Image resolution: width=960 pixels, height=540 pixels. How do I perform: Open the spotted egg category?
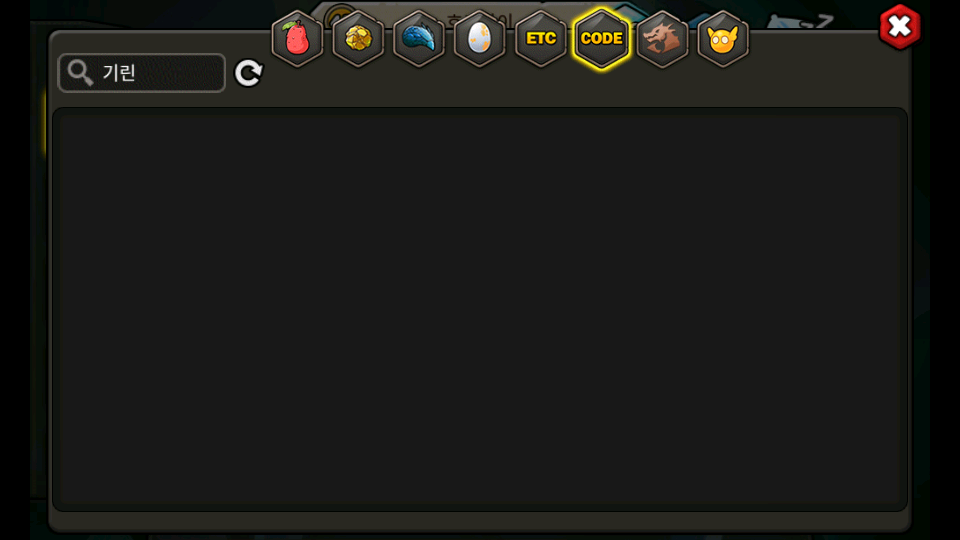pyautogui.click(x=479, y=39)
